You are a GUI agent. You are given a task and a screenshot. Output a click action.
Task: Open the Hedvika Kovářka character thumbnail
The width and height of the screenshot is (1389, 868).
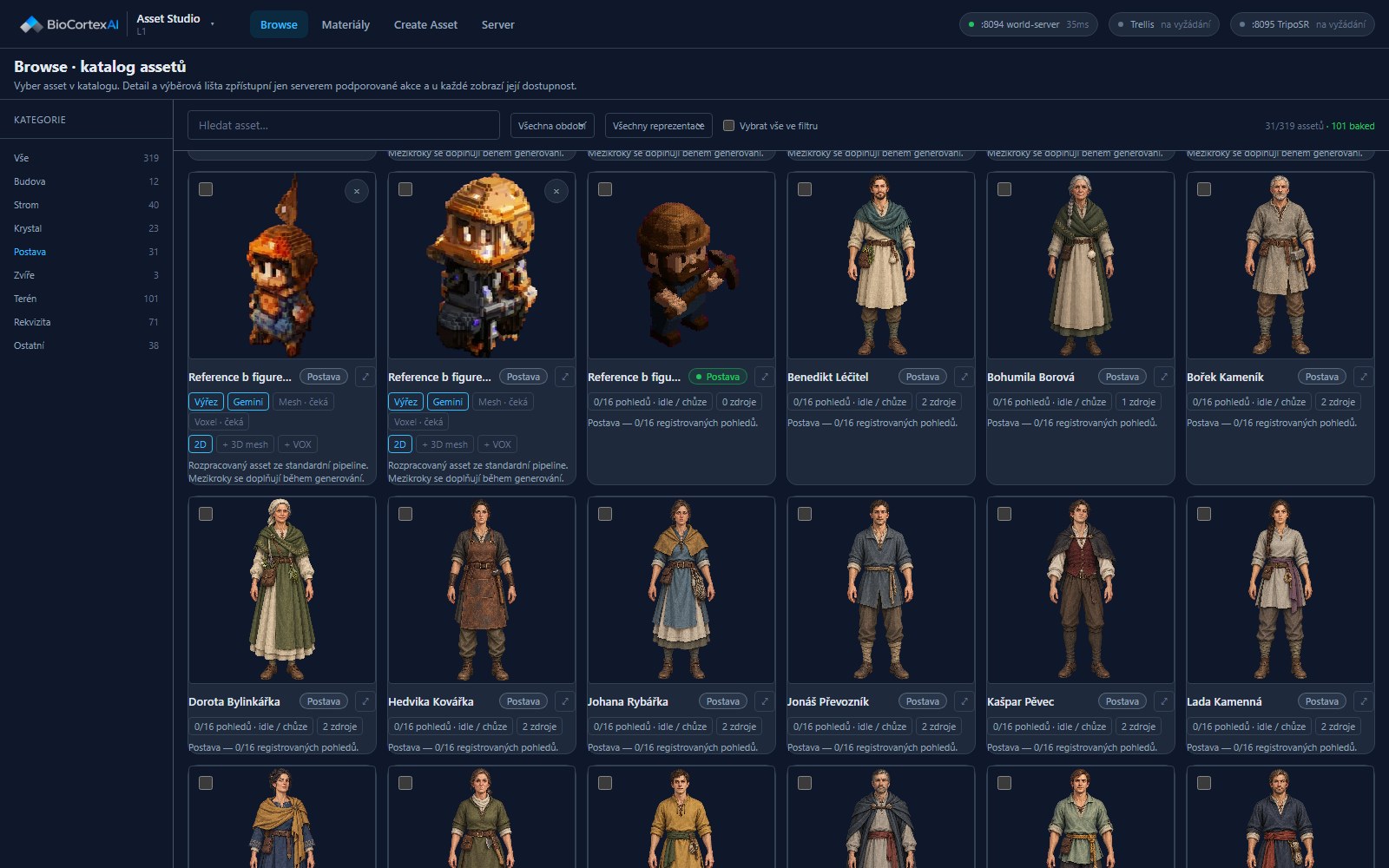coord(482,590)
